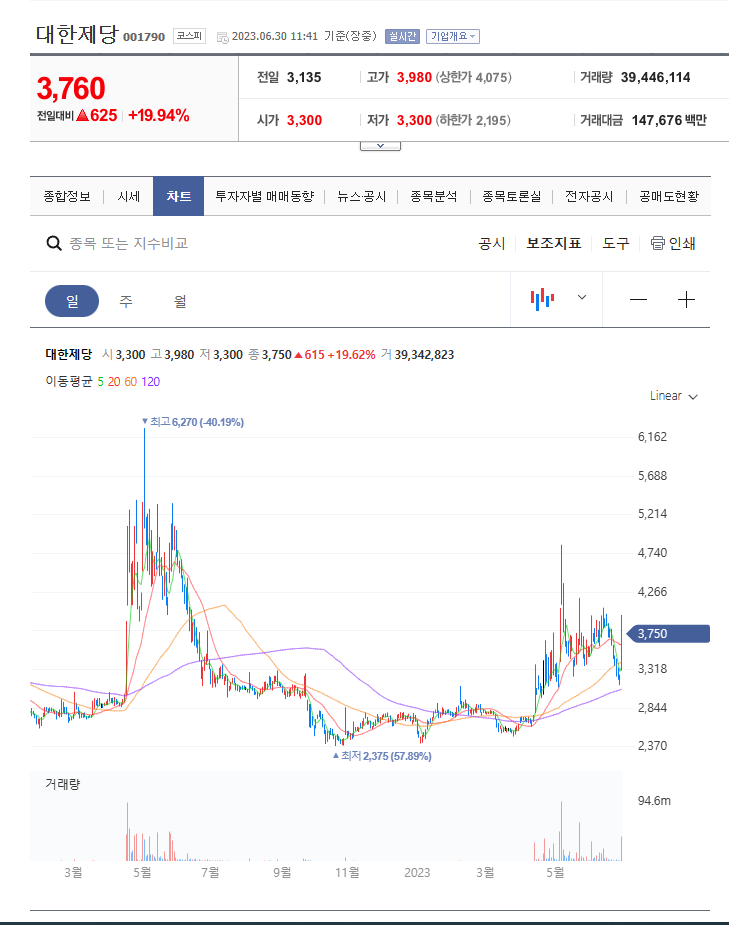
Task: Click the 6,162 price axis label
Action: (652, 437)
